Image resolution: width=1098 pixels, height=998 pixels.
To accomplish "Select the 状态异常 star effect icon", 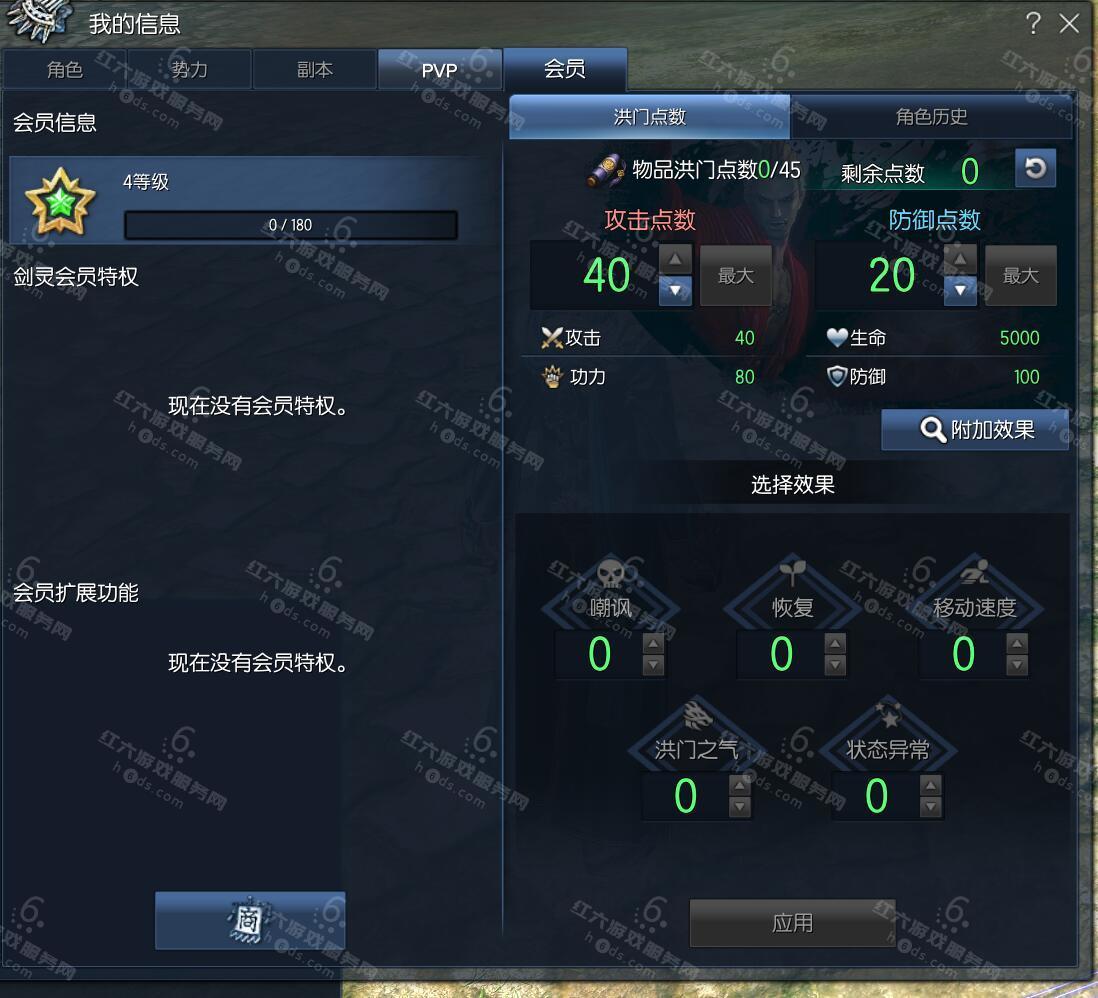I will [x=888, y=714].
